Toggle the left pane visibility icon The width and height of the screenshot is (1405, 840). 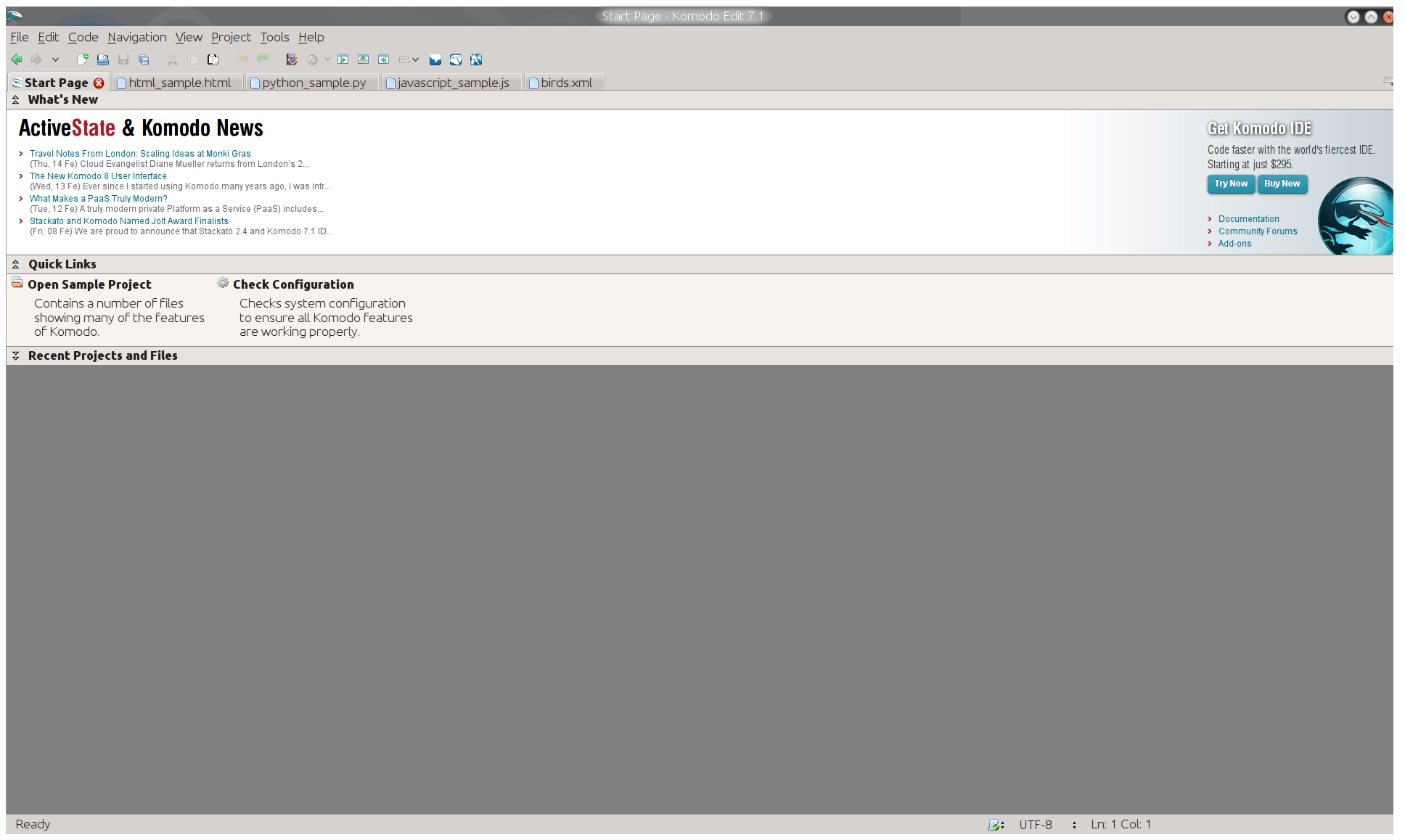point(343,59)
